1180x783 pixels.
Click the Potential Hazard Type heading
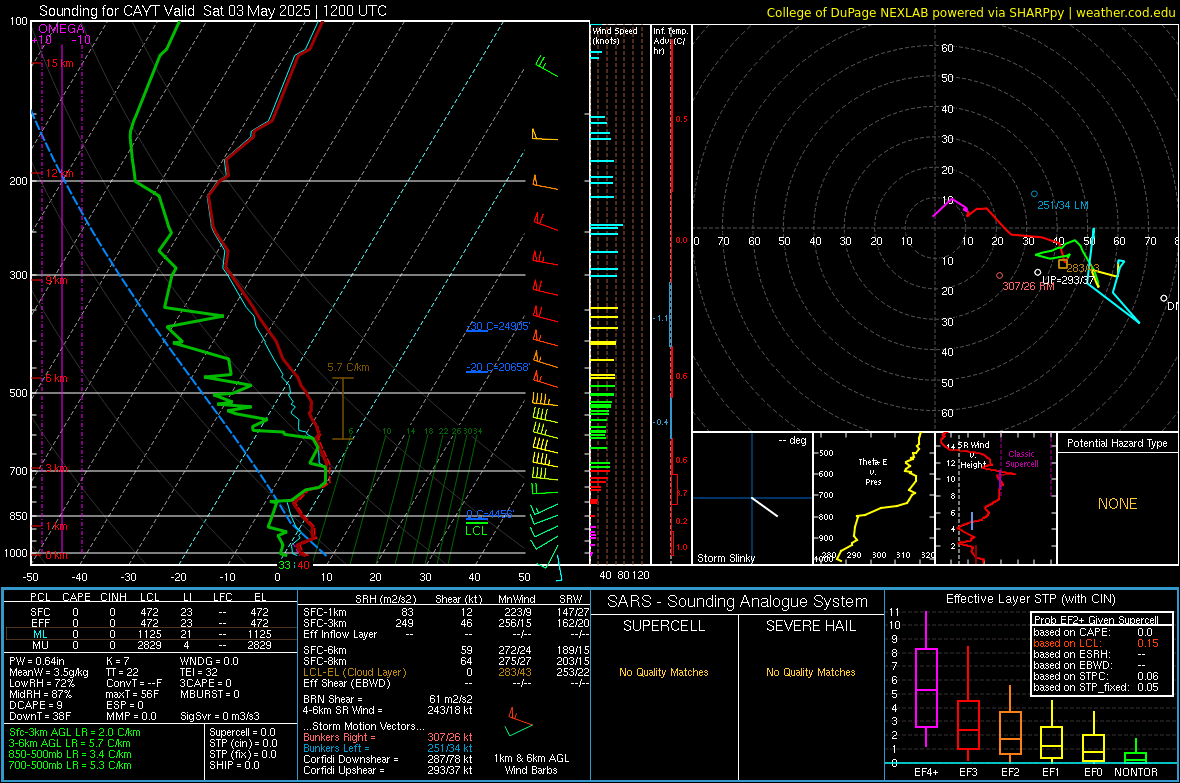[1117, 443]
